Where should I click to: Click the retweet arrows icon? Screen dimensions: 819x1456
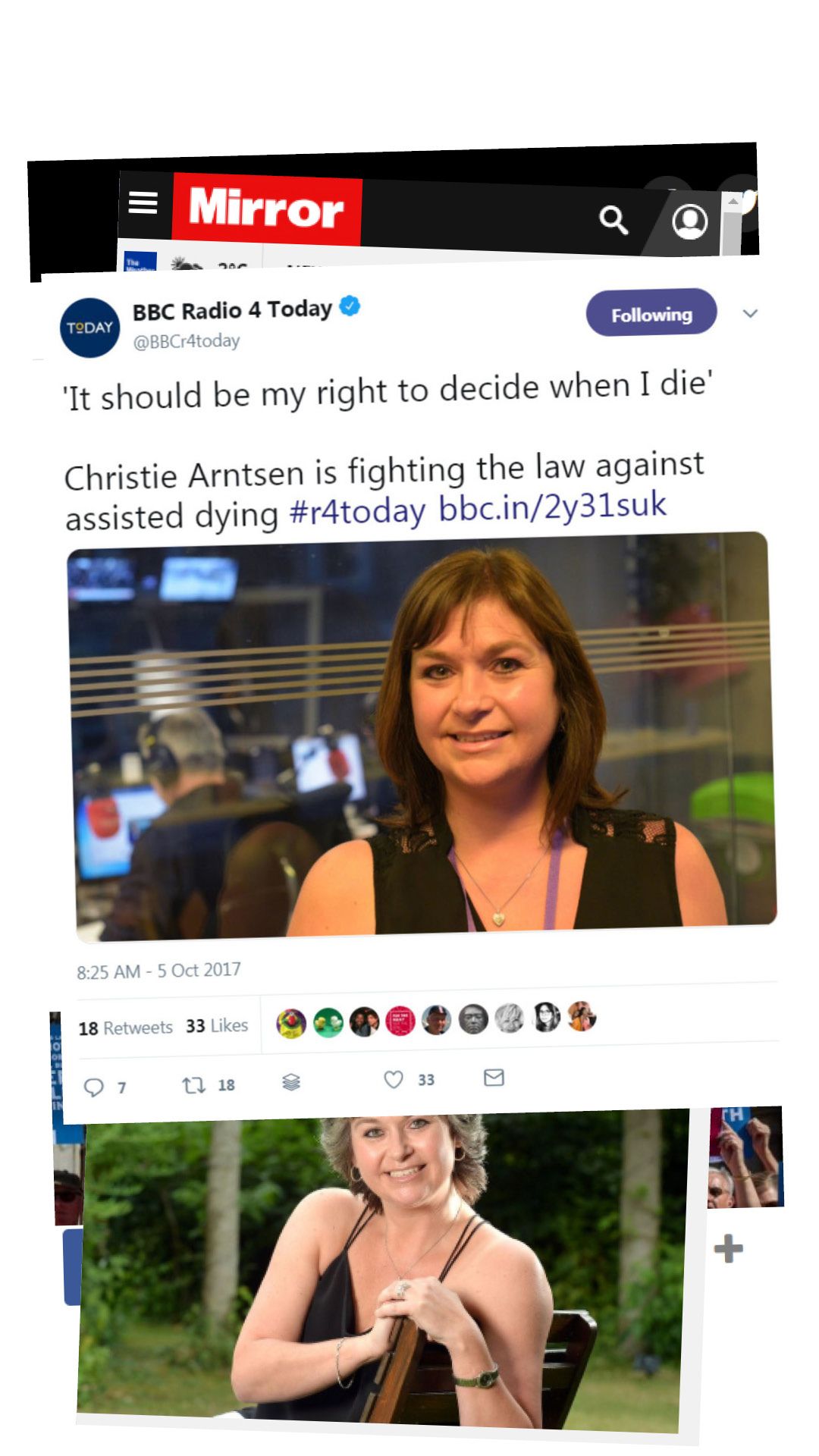tap(193, 1086)
